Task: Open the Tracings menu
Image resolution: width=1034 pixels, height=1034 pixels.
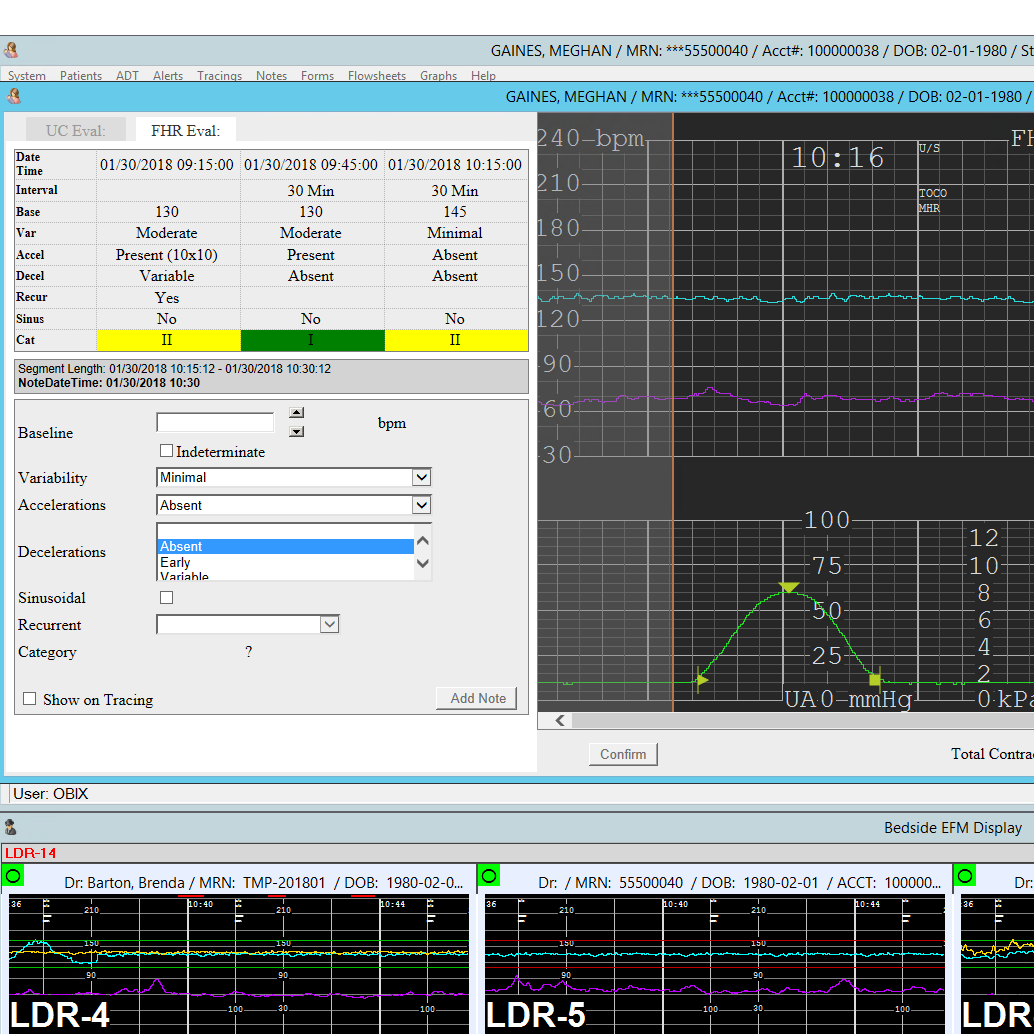Action: pos(219,75)
